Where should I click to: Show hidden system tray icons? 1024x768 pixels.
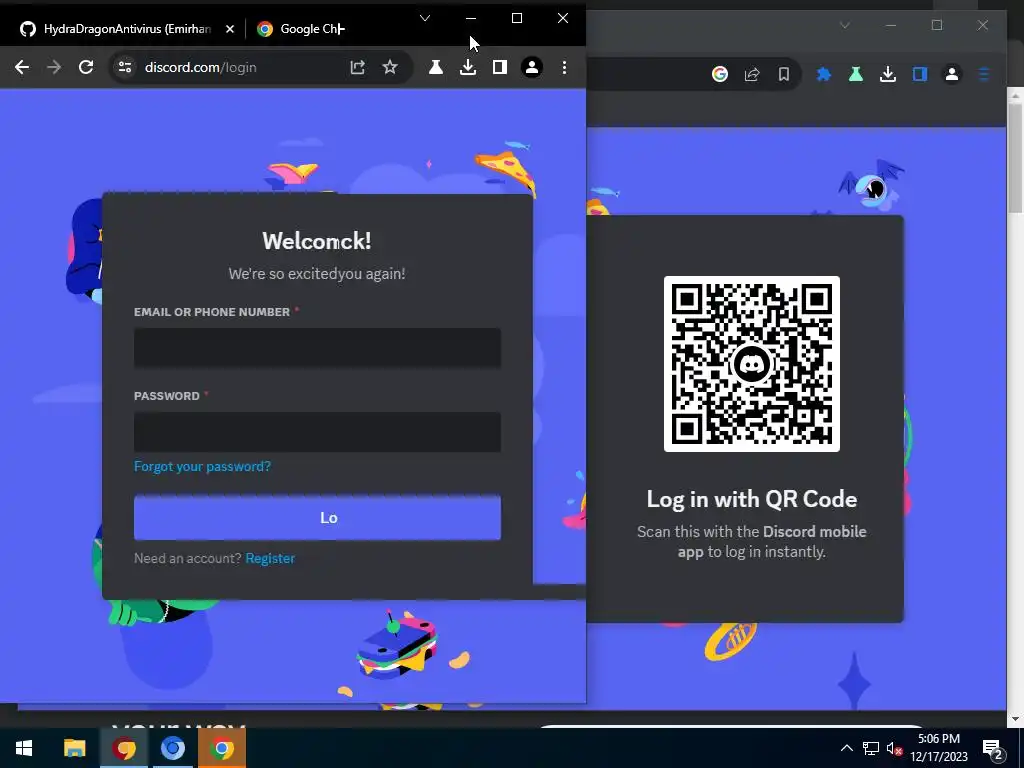pos(846,748)
